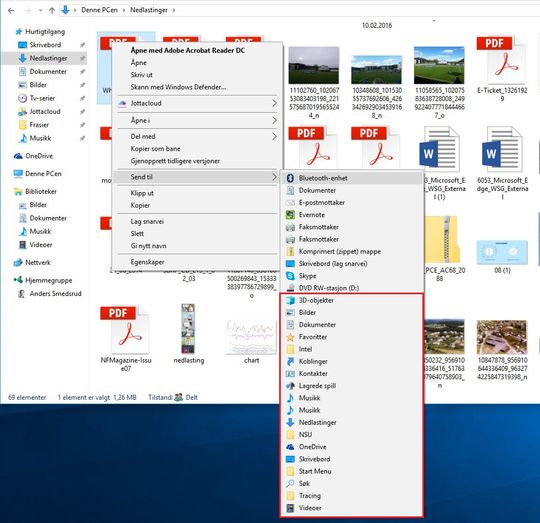Choose Skann med Windows Defender

pos(178,87)
